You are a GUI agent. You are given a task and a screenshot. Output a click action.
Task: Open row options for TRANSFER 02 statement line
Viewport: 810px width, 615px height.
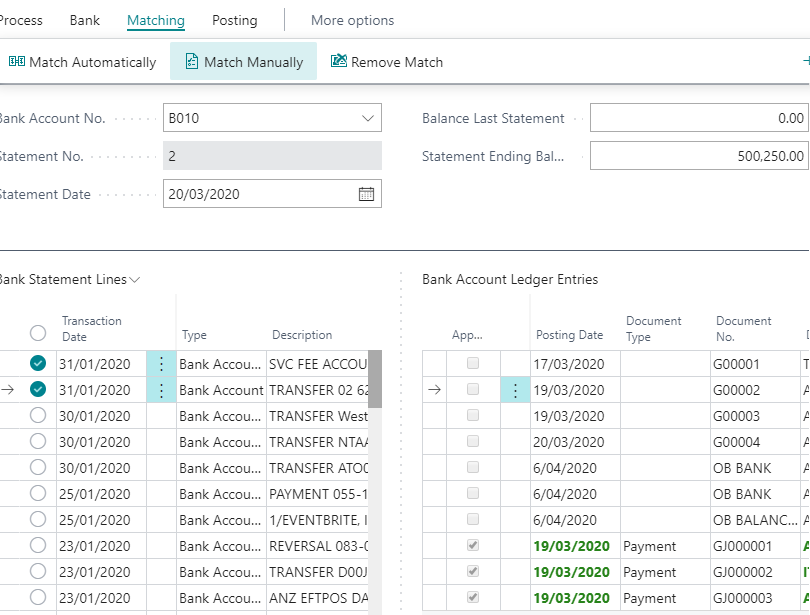(161, 390)
